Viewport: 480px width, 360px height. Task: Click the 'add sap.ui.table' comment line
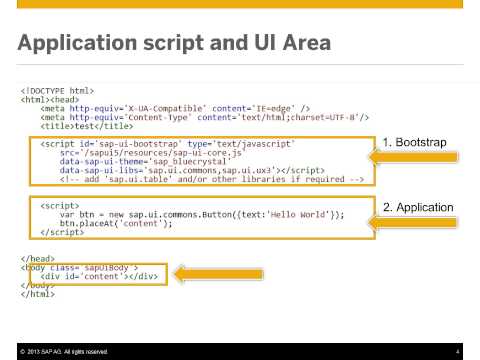[212, 179]
